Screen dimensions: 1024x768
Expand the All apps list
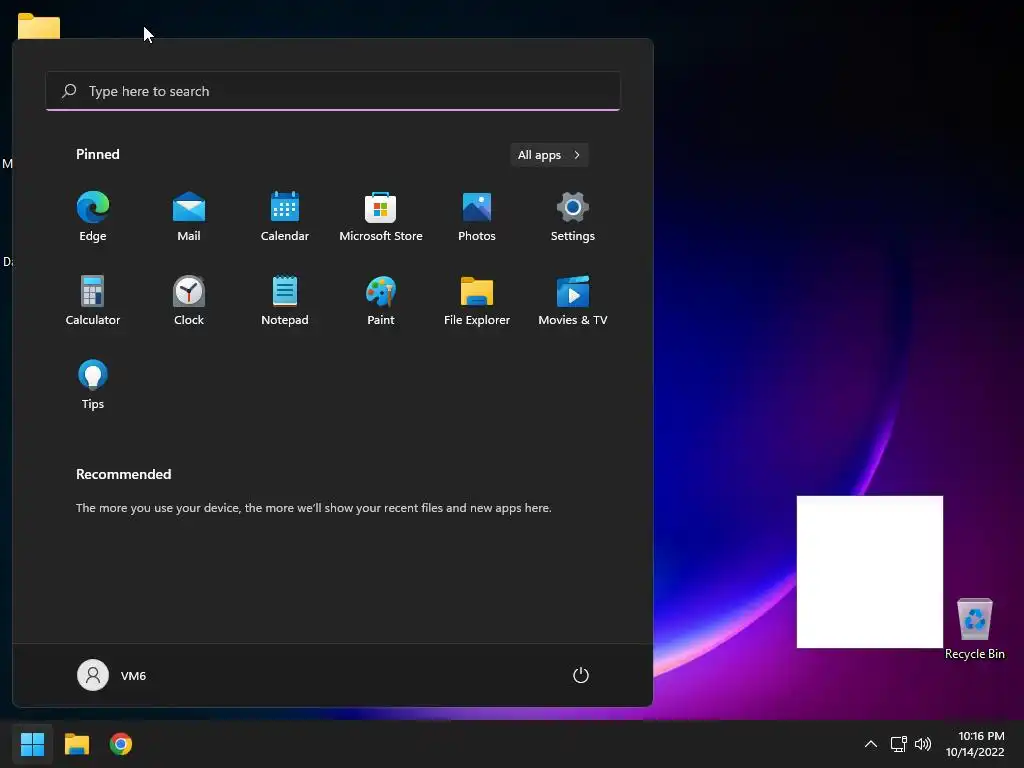tap(549, 155)
